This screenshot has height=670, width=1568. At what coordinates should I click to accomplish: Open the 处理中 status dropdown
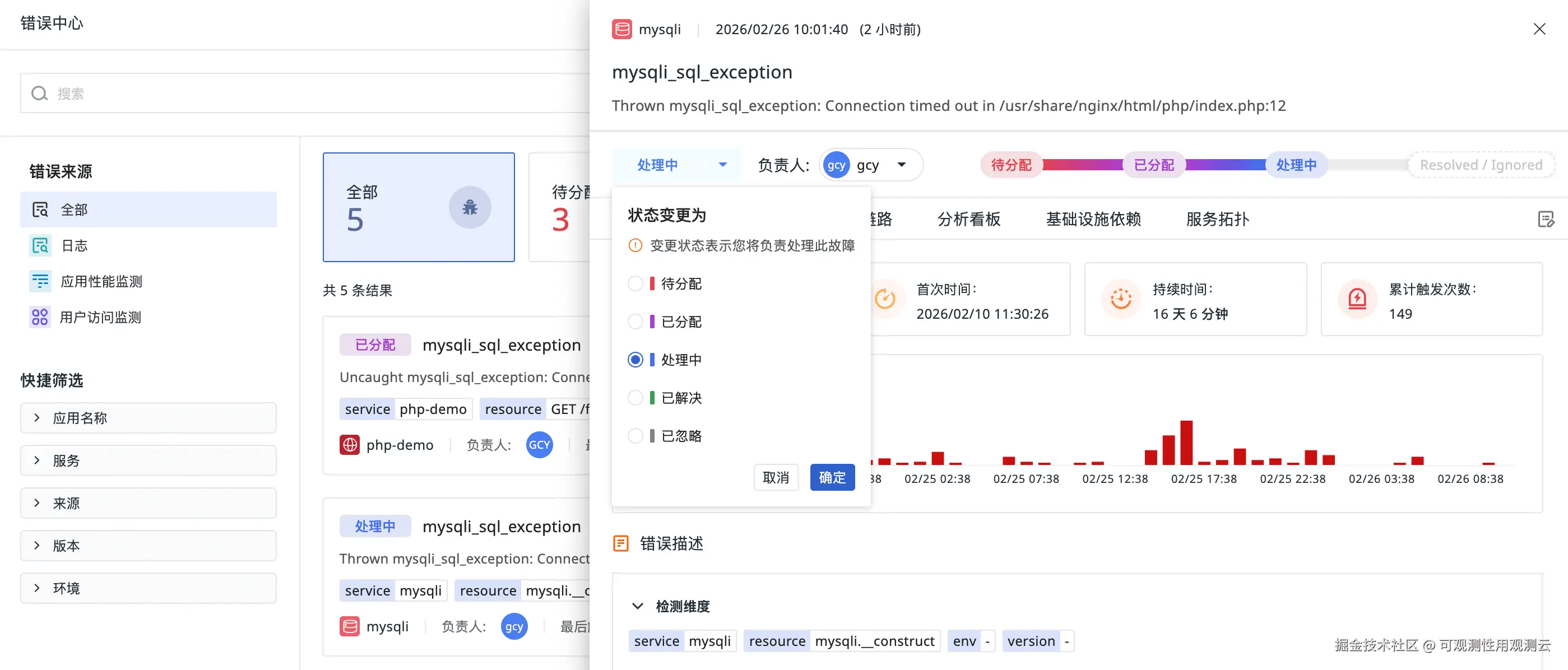676,165
